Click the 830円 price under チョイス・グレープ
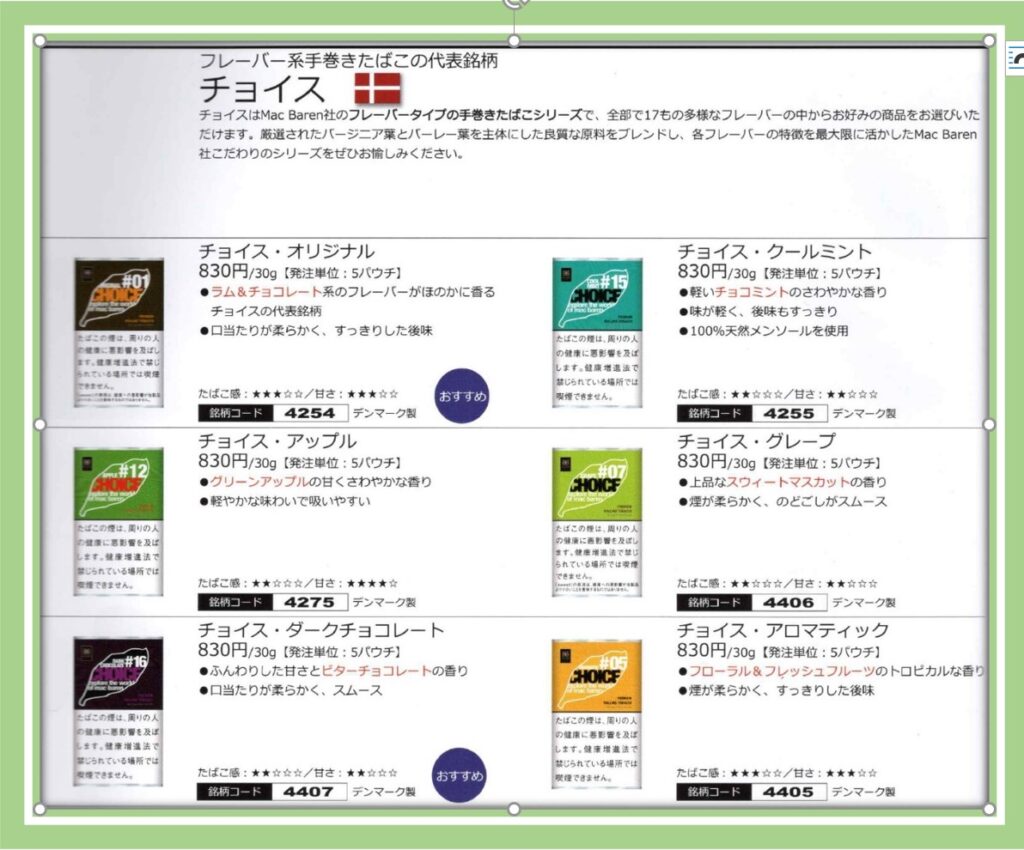Screen dimensions: 1024x850 click(702, 462)
